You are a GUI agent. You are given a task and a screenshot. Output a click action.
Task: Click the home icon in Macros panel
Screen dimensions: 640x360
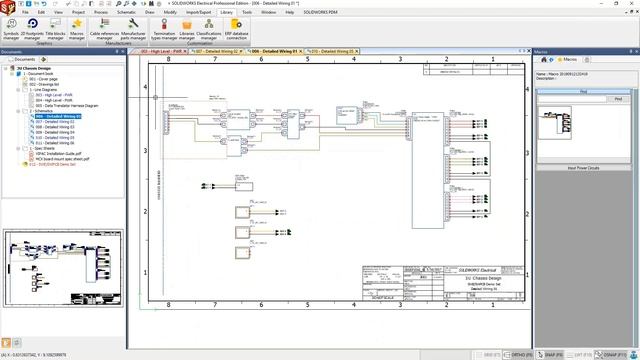[x=544, y=60]
